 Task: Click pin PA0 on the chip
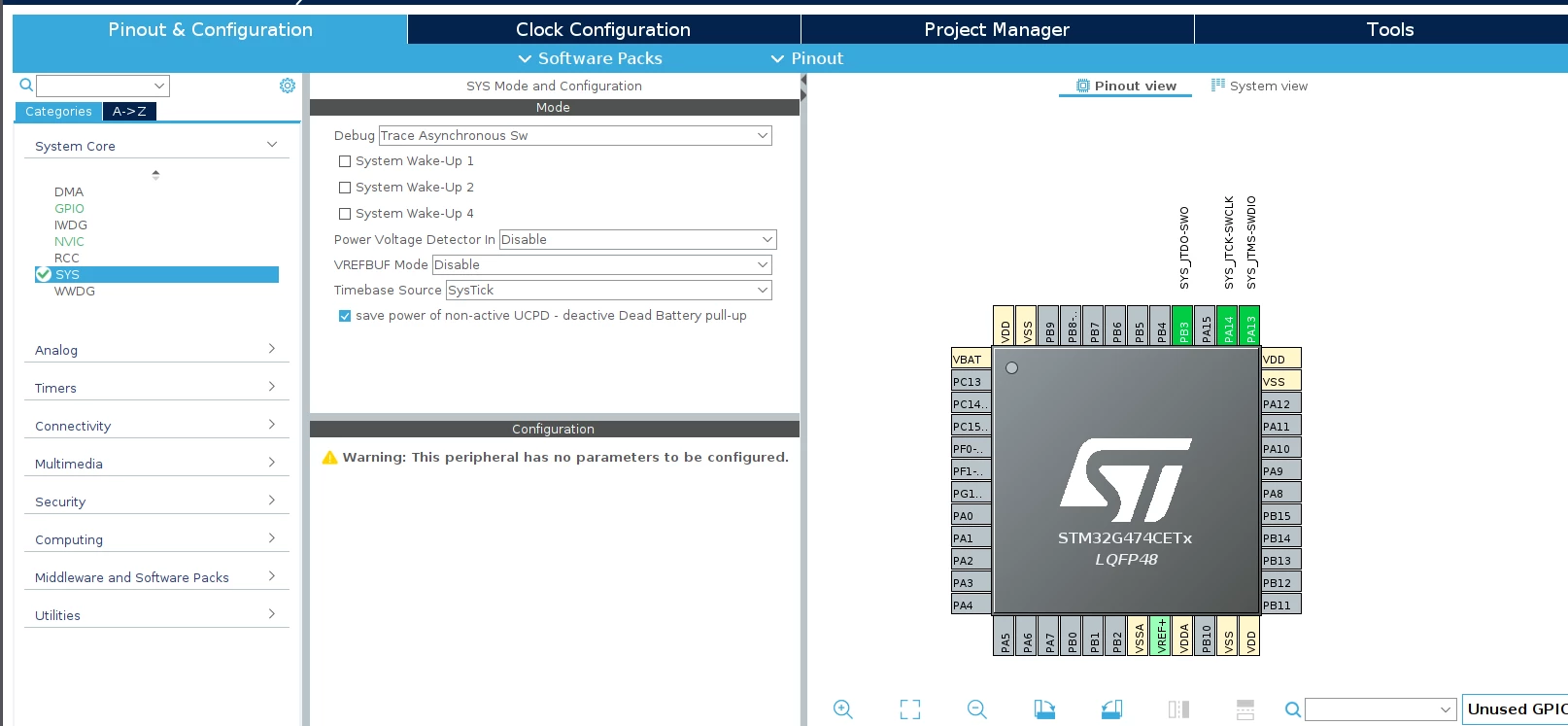point(971,515)
